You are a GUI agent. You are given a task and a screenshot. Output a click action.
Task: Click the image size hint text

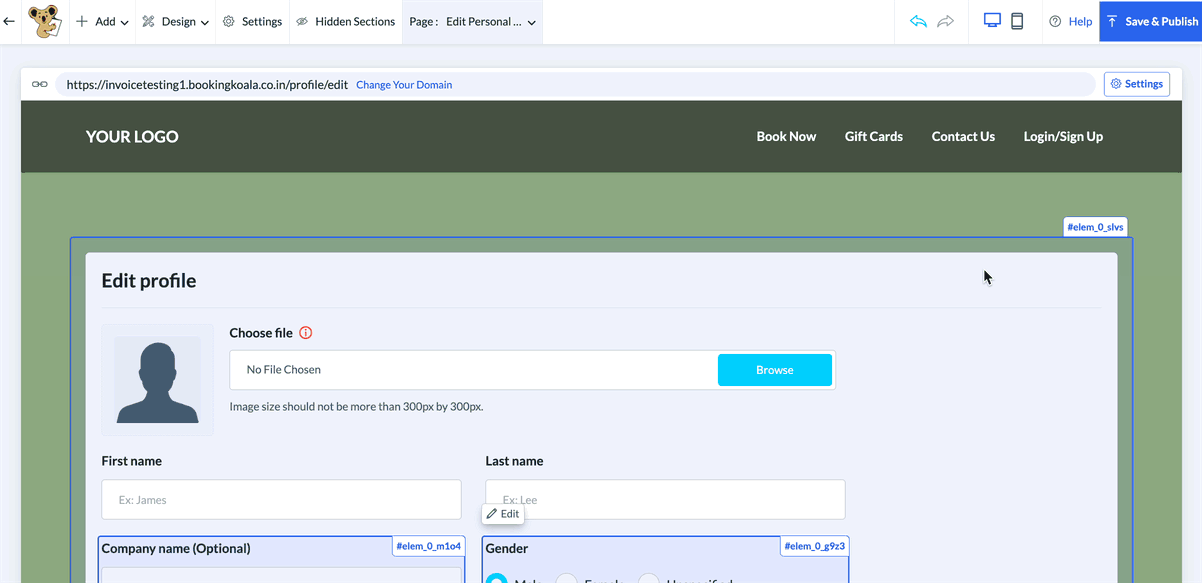coord(357,407)
